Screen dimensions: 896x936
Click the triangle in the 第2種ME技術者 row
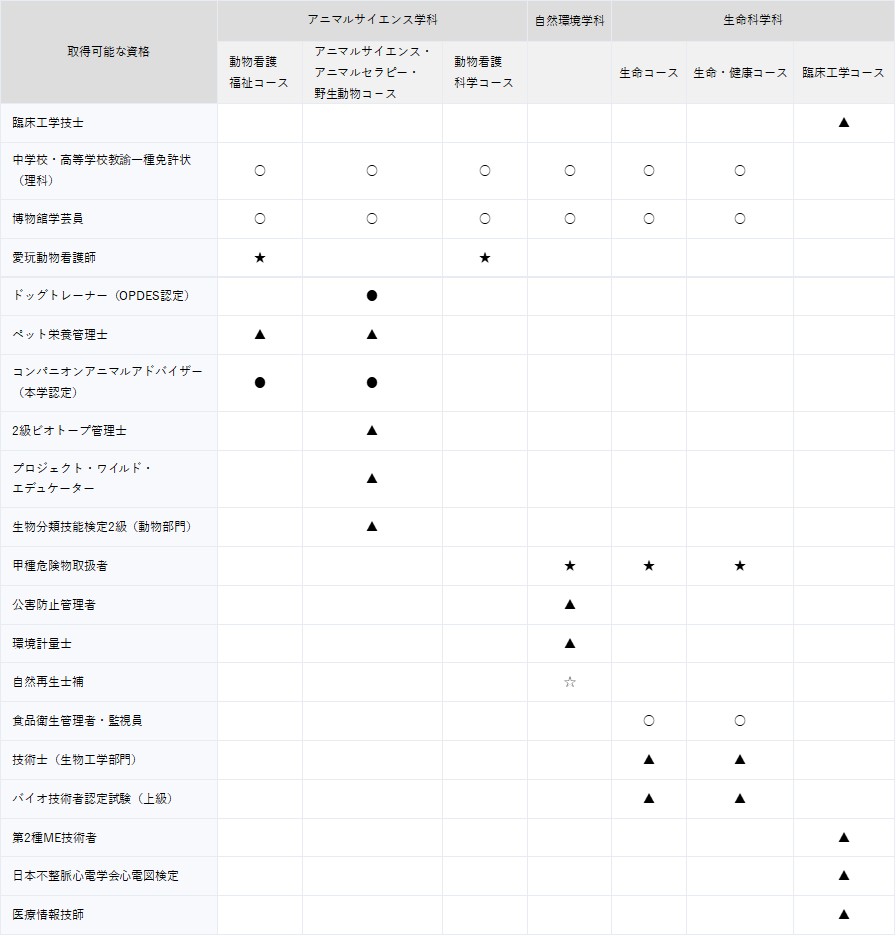click(843, 837)
